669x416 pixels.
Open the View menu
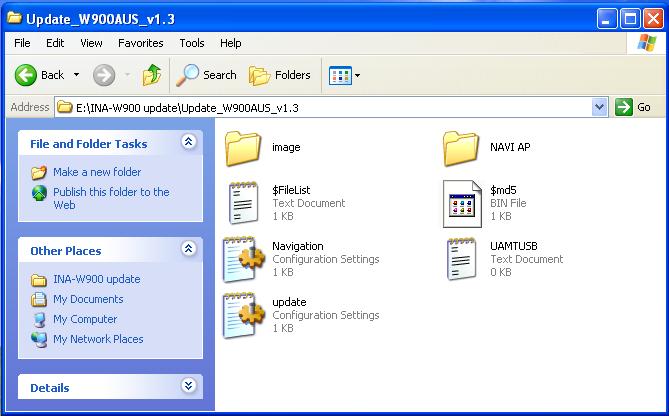(91, 43)
